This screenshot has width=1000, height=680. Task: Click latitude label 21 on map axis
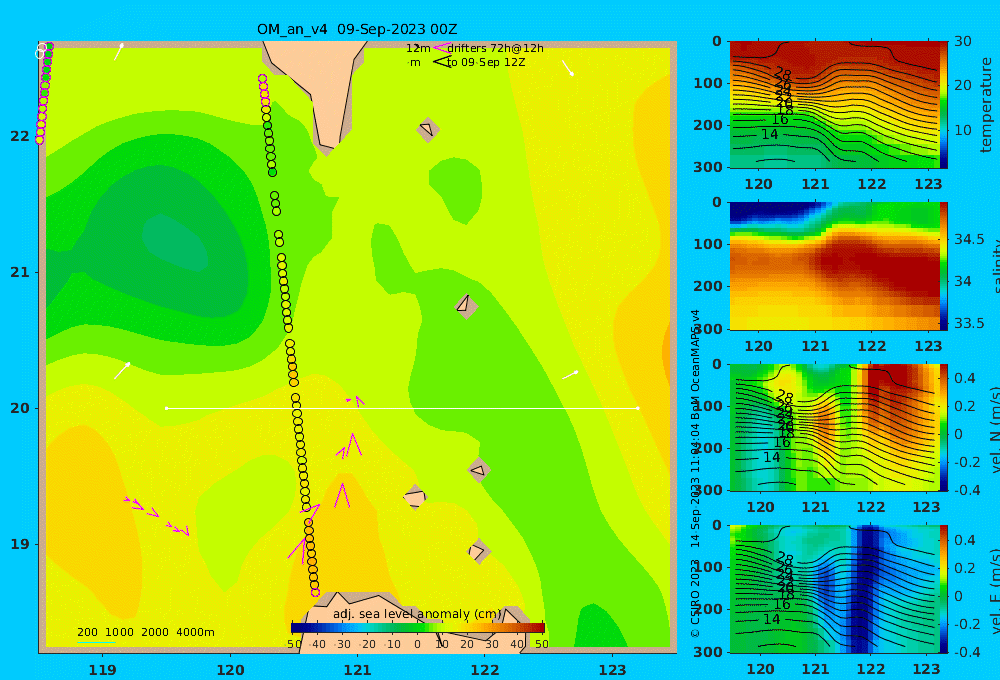[20, 272]
